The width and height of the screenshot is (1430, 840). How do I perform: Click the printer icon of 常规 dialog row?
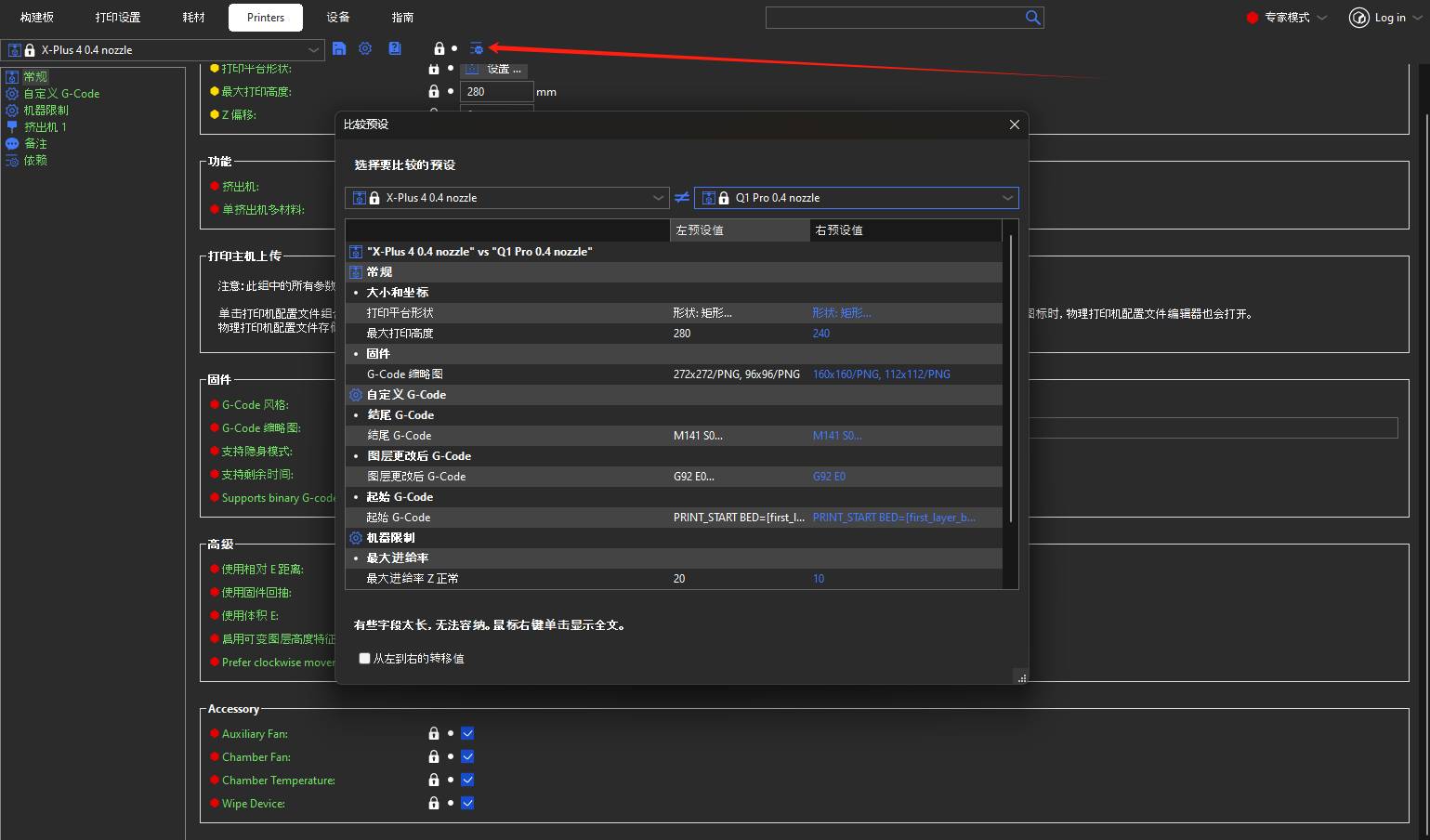tap(356, 272)
